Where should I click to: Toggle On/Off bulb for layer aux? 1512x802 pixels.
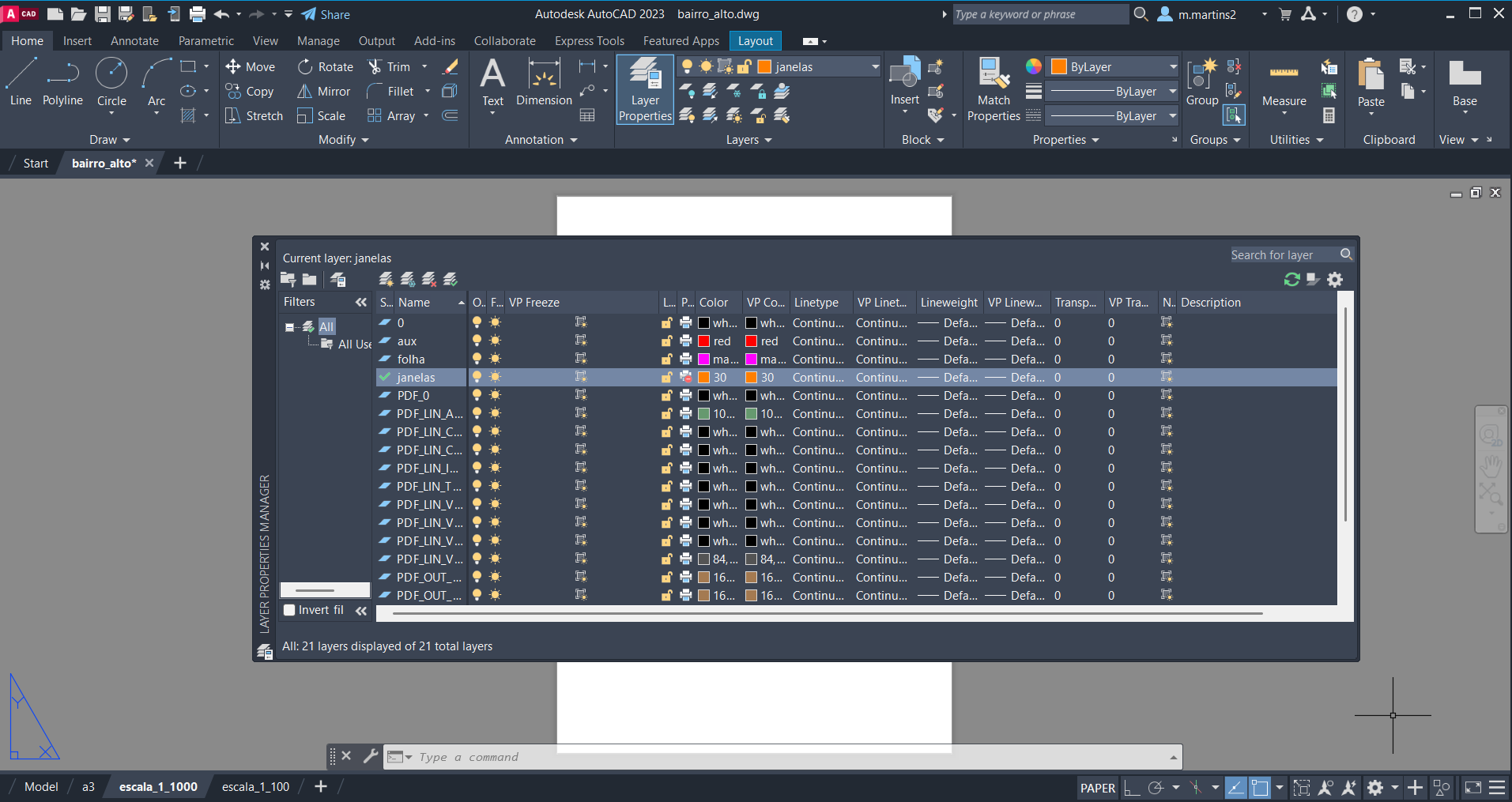click(x=477, y=341)
